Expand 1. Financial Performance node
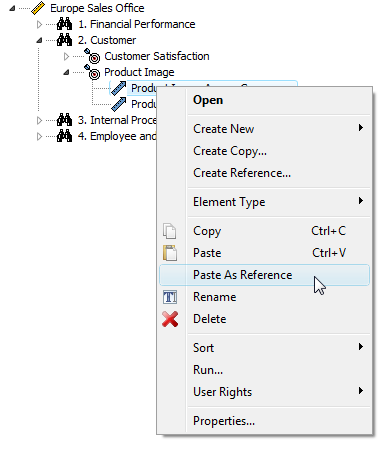Viewport: 392px width, 454px height. [39, 24]
